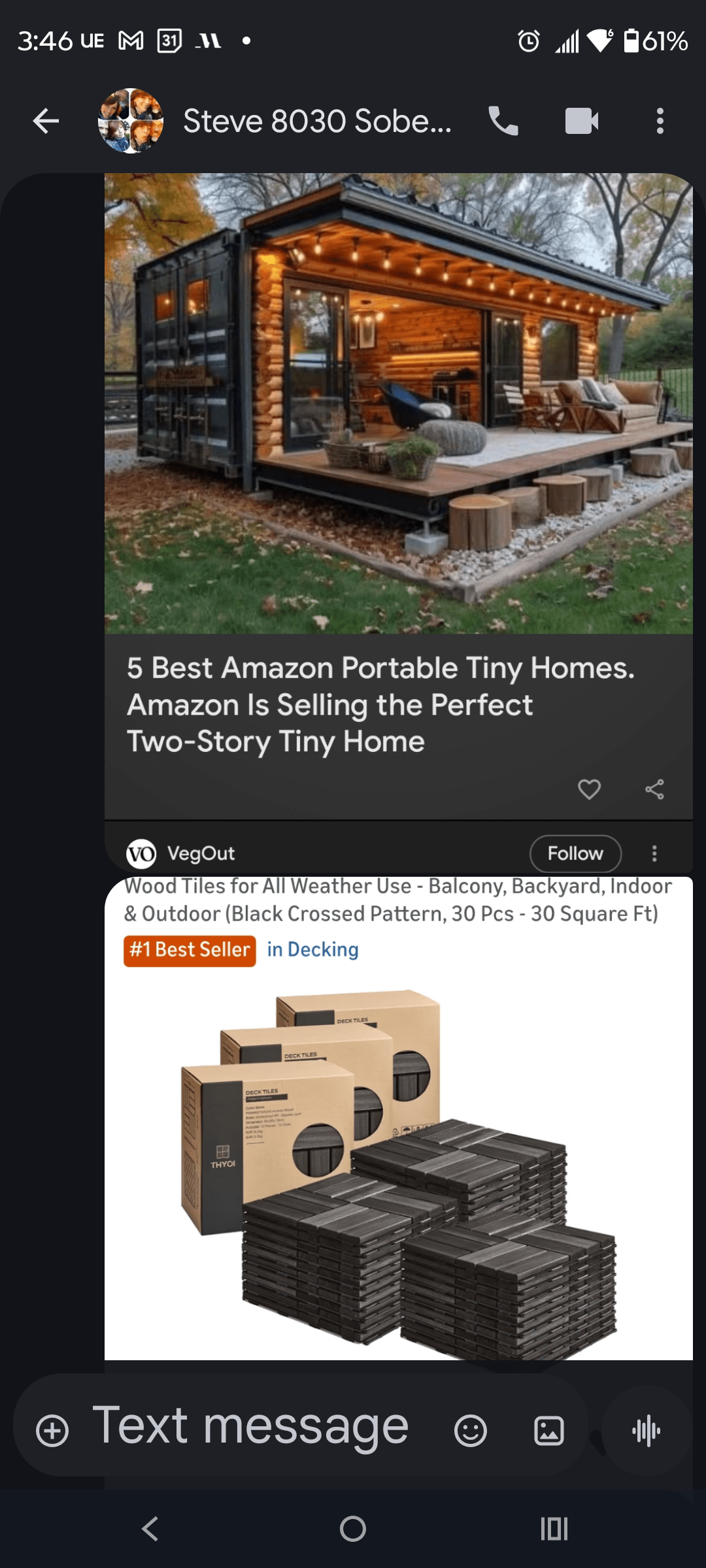Follow the VegOut publisher
Image resolution: width=706 pixels, height=1568 pixels.
(575, 853)
